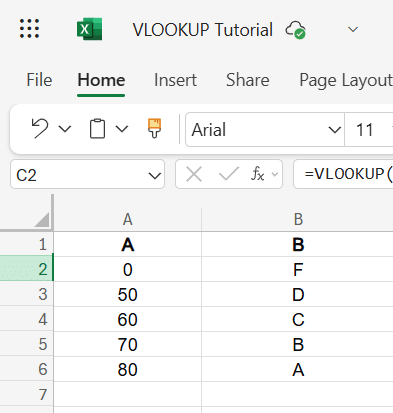The width and height of the screenshot is (393, 413).
Task: Open the app launcher grid
Action: click(x=29, y=29)
